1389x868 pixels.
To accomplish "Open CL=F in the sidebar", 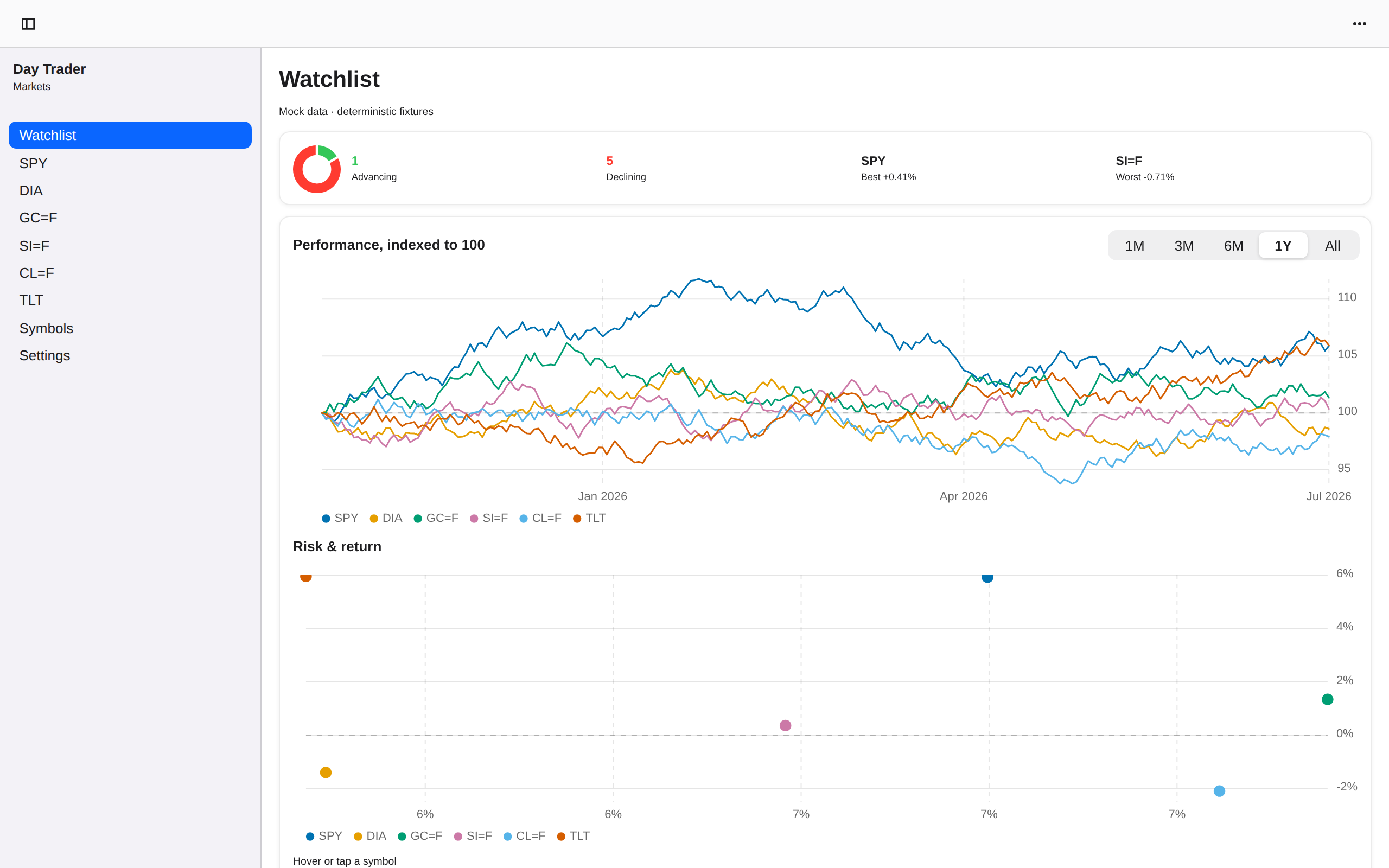I will 130,273.
